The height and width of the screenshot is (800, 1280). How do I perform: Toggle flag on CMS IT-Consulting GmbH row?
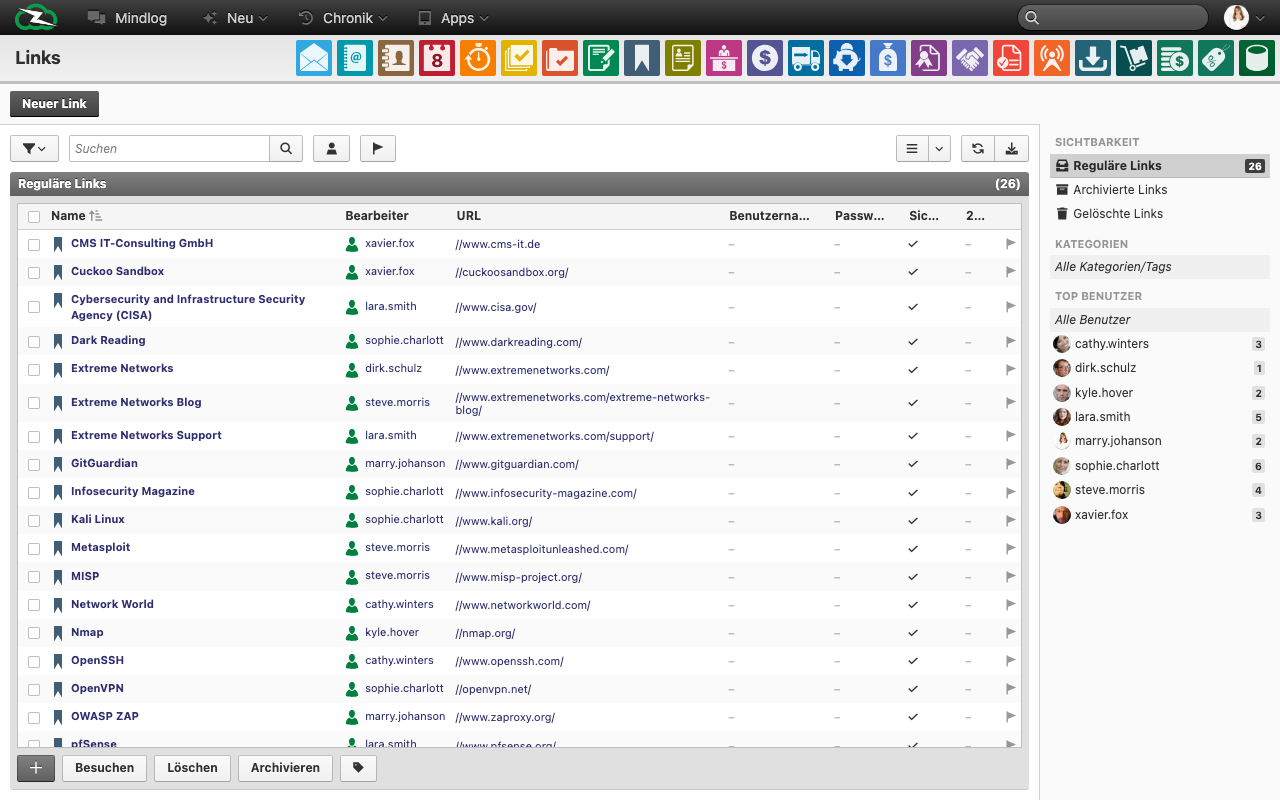1010,243
